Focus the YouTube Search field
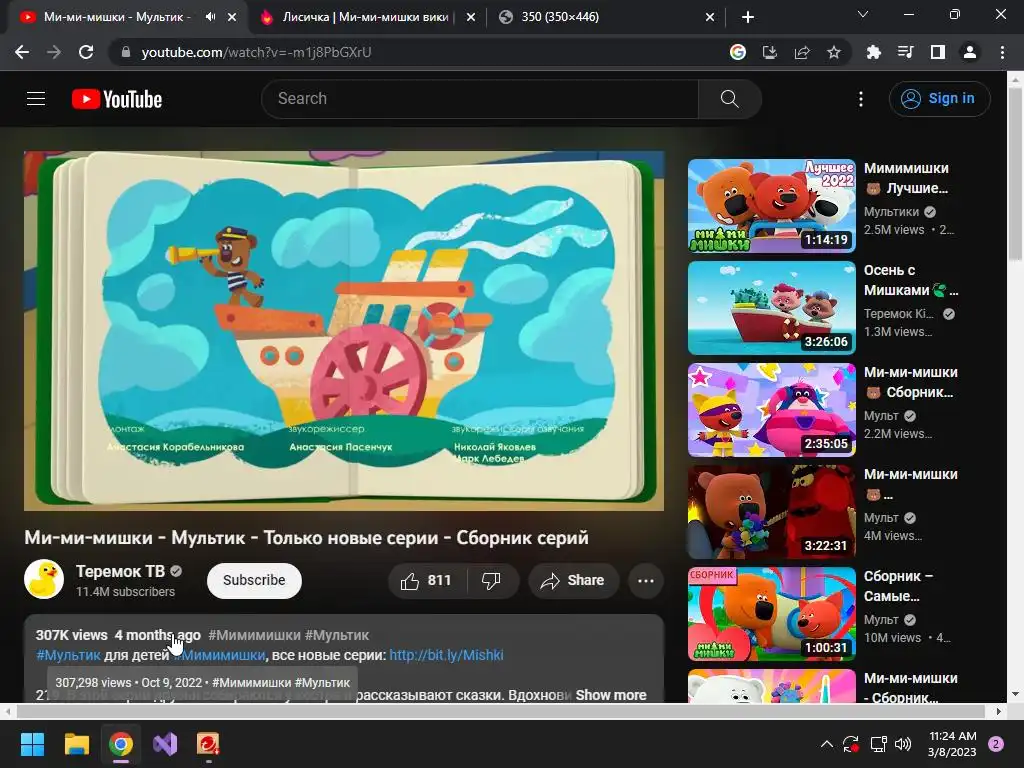Image resolution: width=1024 pixels, height=768 pixels. pyautogui.click(x=480, y=99)
